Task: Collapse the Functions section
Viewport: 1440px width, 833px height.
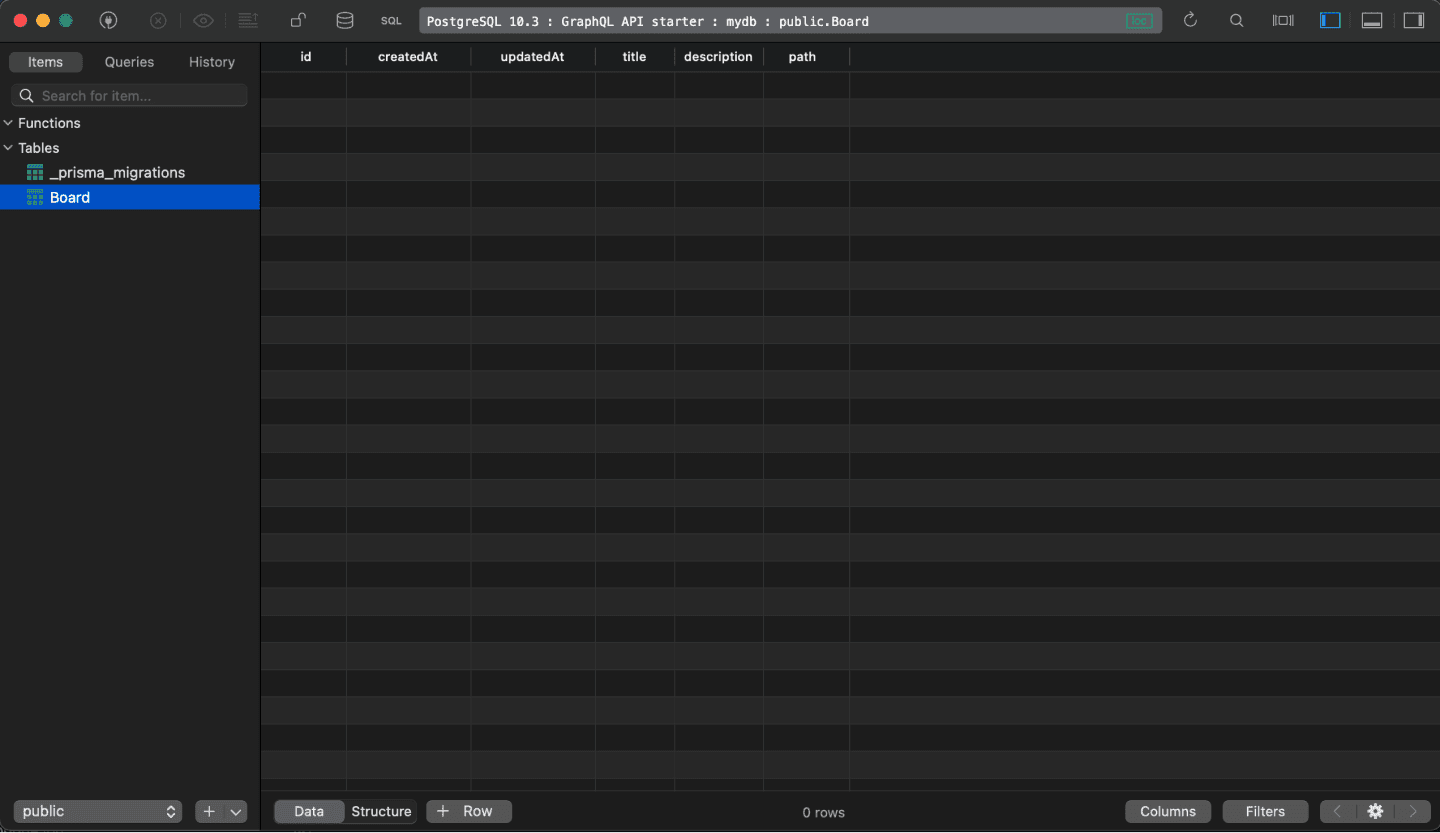Action: coord(8,123)
